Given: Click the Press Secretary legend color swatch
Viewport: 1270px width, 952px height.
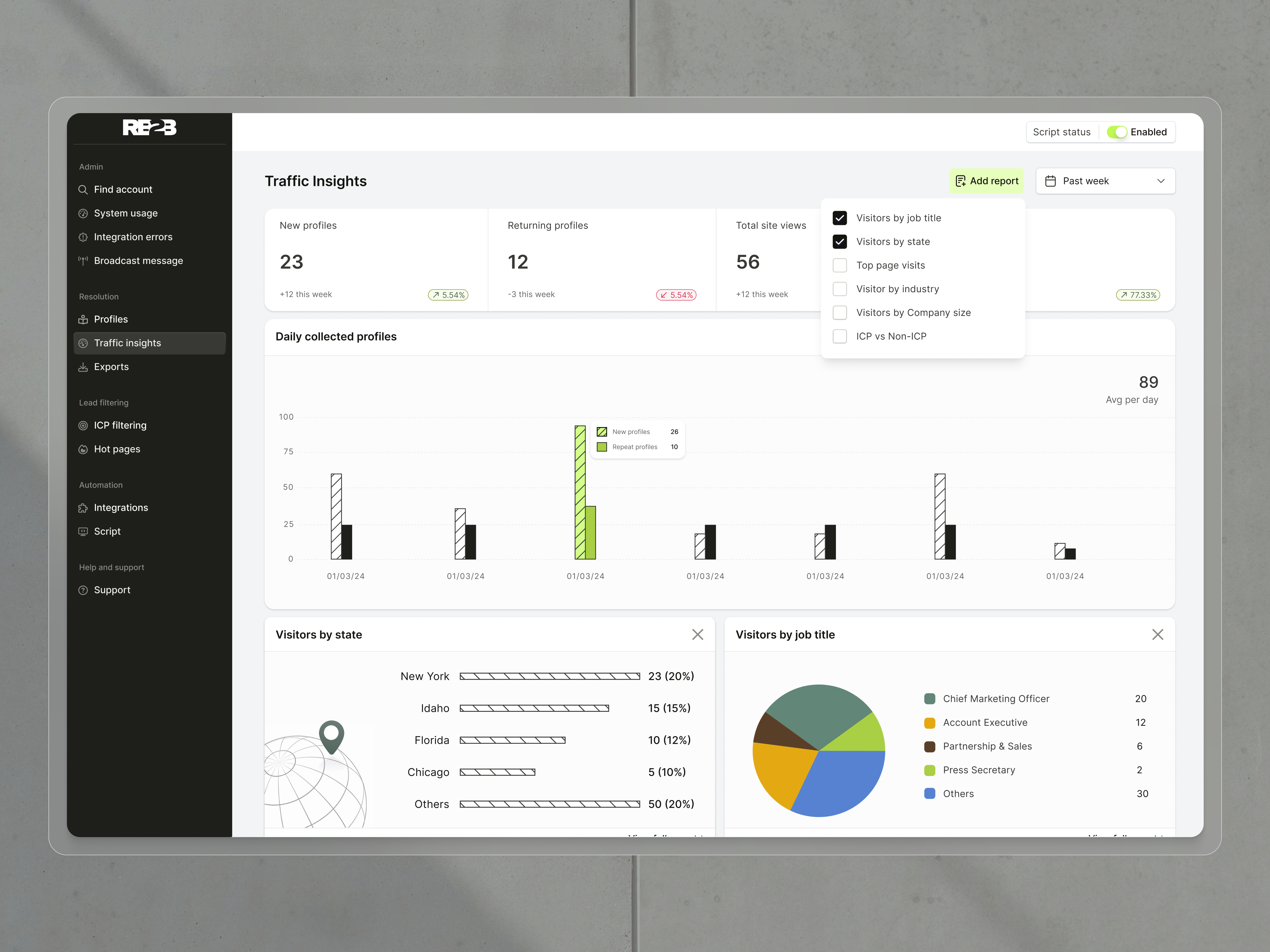Looking at the screenshot, I should 930,770.
